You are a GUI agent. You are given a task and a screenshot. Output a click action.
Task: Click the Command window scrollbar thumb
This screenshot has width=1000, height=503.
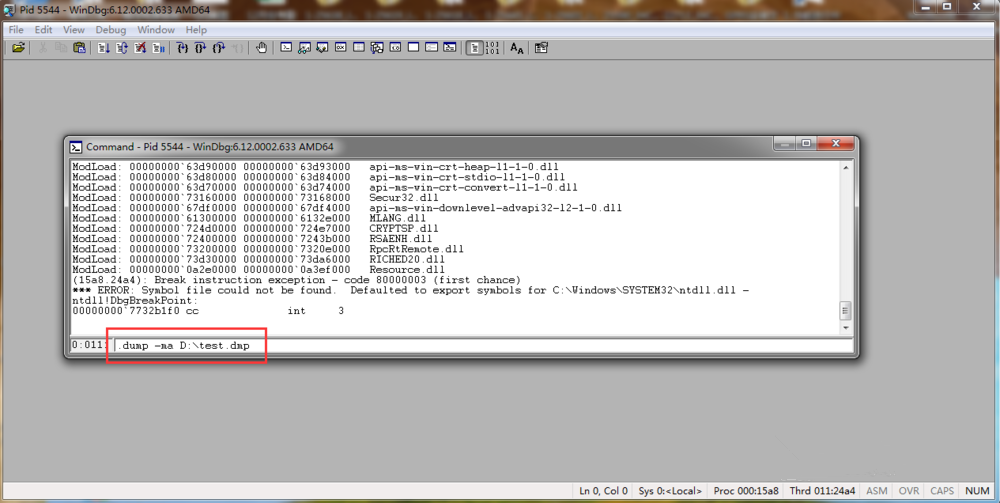[846, 311]
